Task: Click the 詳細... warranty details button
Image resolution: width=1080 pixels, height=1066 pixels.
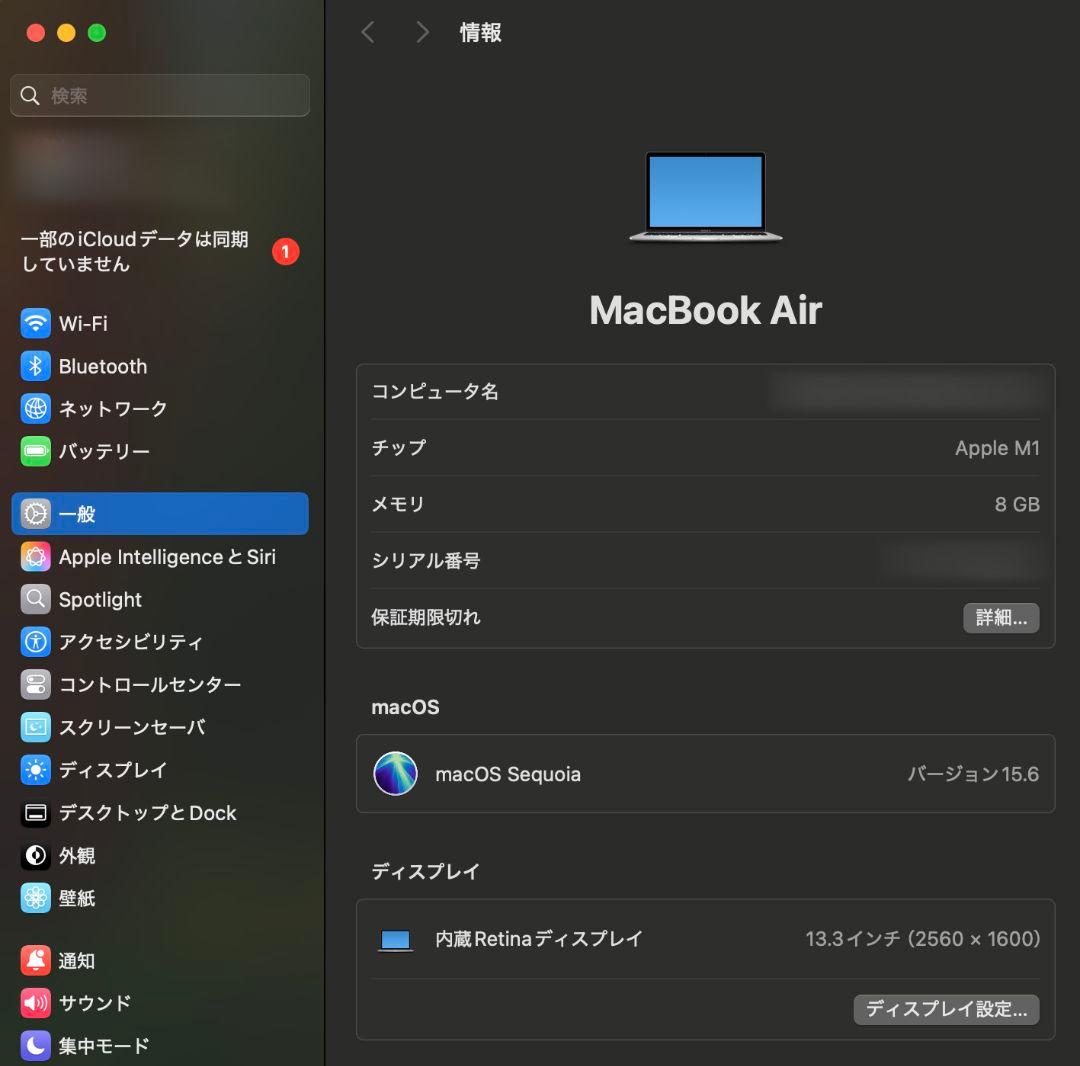Action: [x=1001, y=618]
